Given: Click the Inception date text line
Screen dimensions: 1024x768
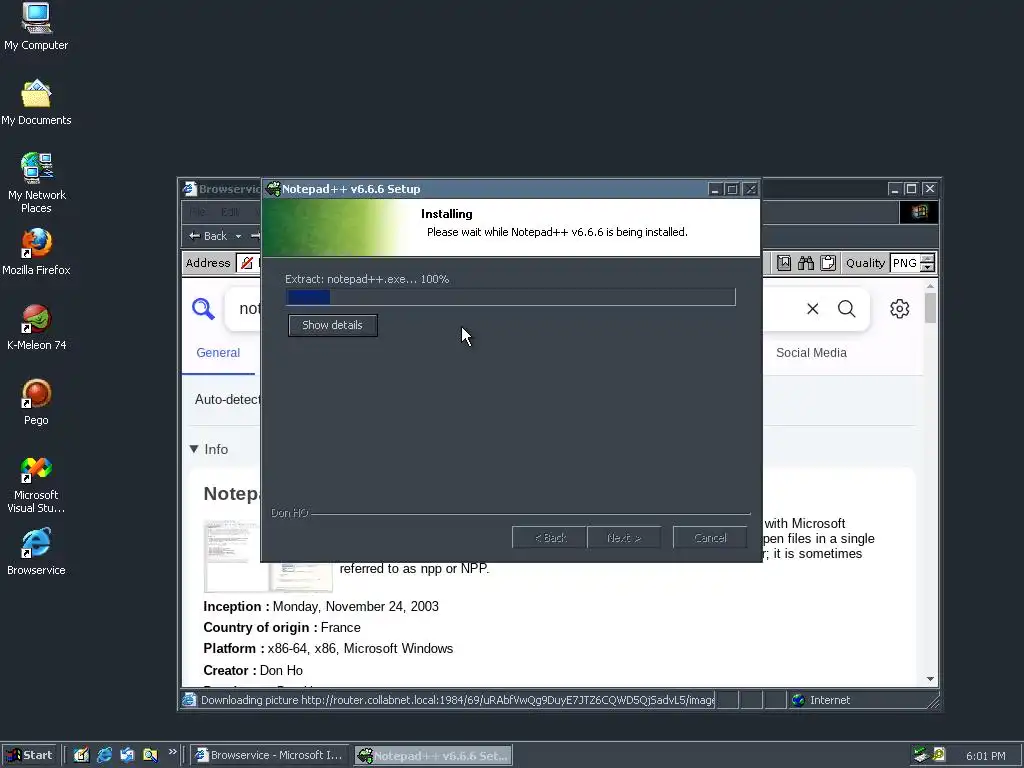Looking at the screenshot, I should (x=321, y=607).
